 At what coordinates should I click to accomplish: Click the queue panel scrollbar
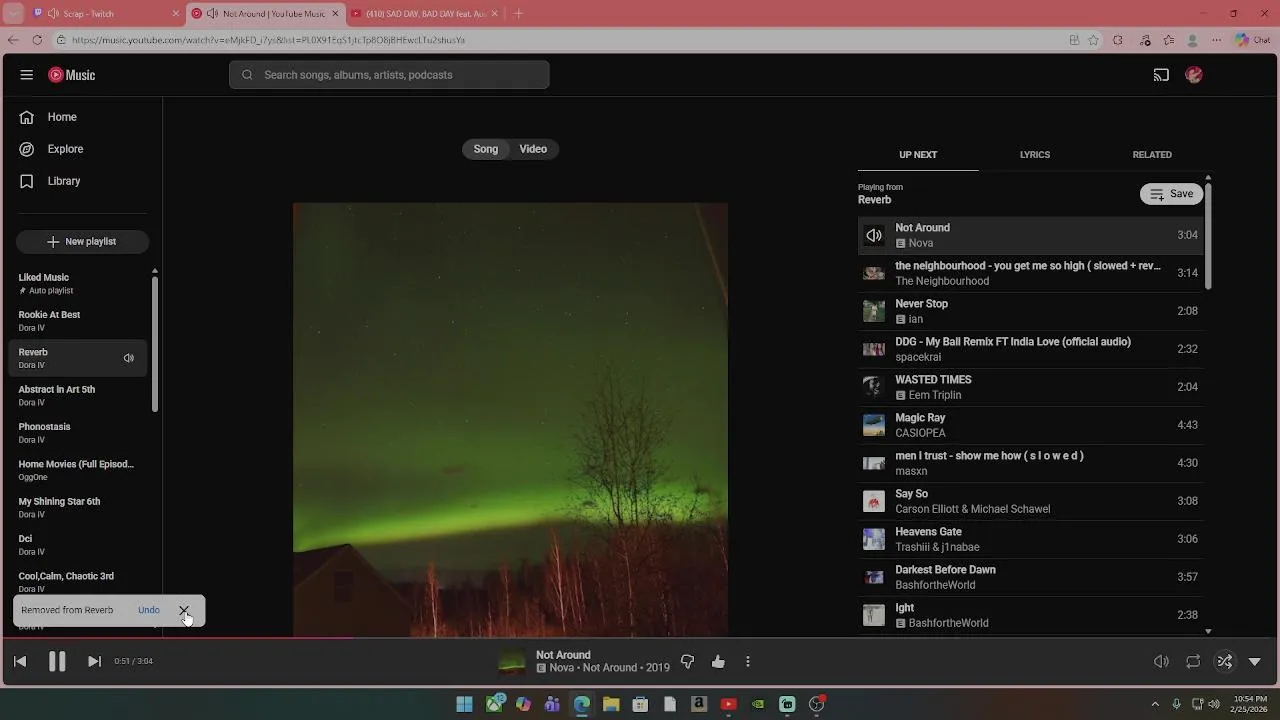(1208, 238)
